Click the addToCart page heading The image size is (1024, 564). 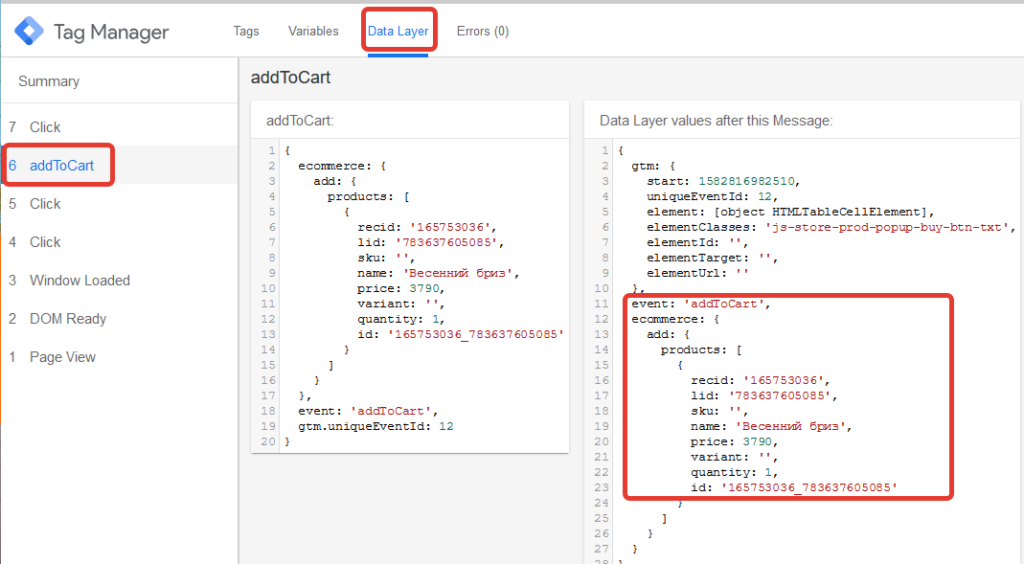291,77
